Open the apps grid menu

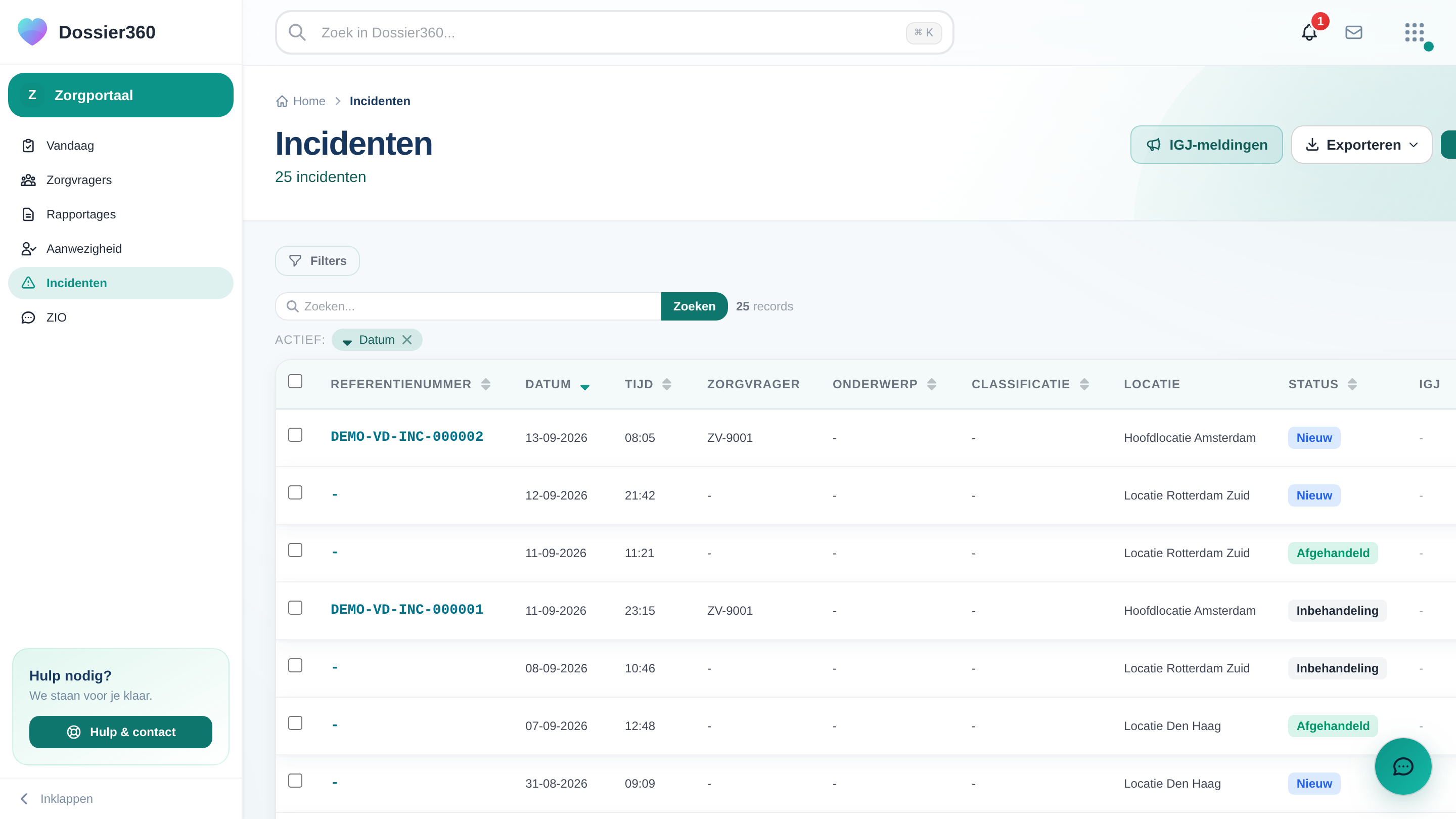point(1414,33)
